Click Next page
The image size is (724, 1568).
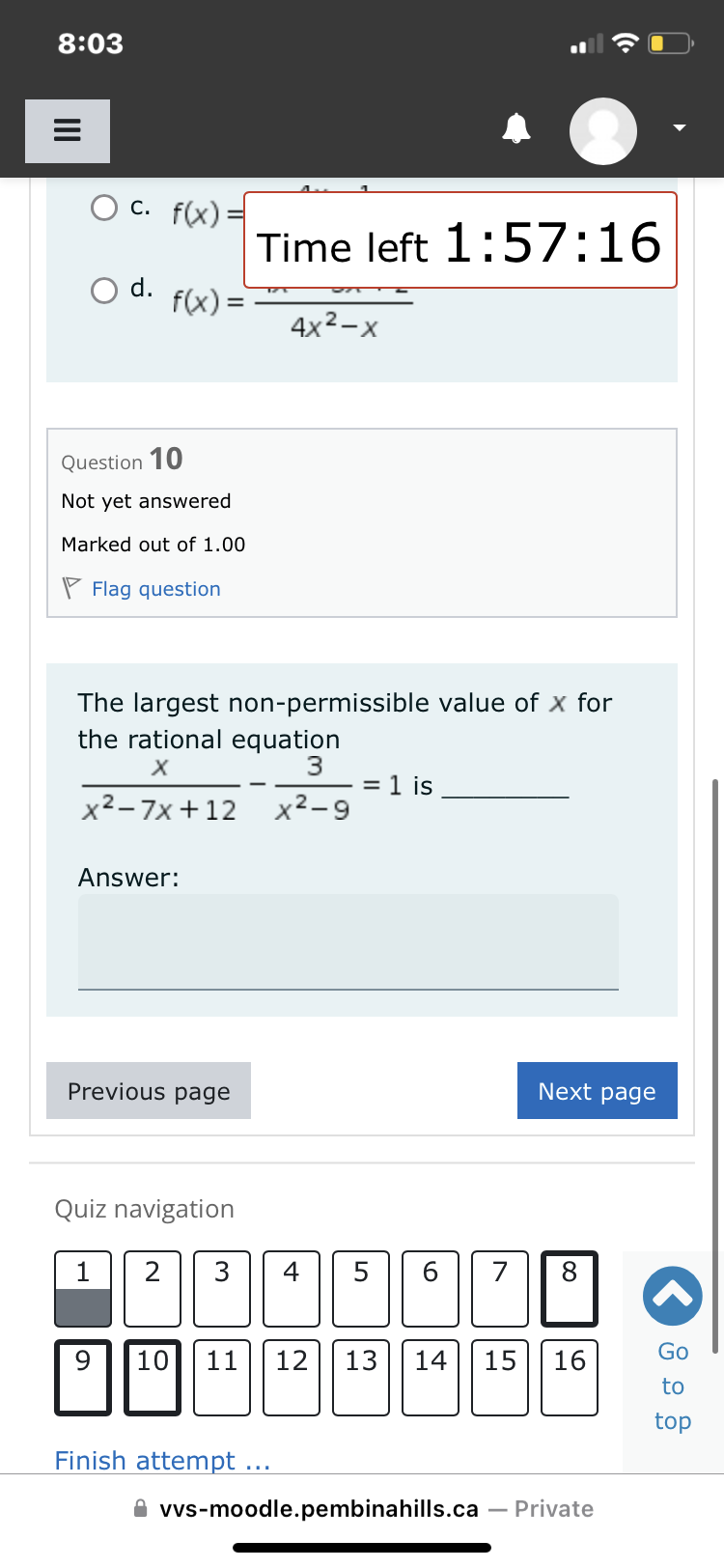coord(597,1090)
